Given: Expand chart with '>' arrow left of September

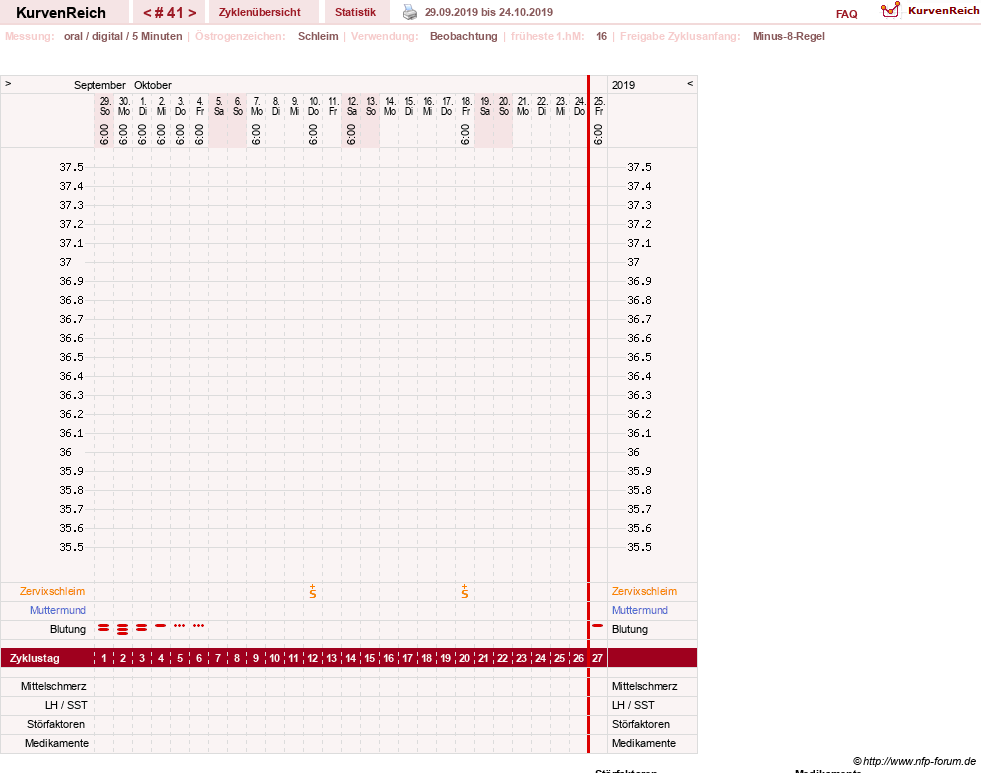Looking at the screenshot, I should (x=8, y=83).
